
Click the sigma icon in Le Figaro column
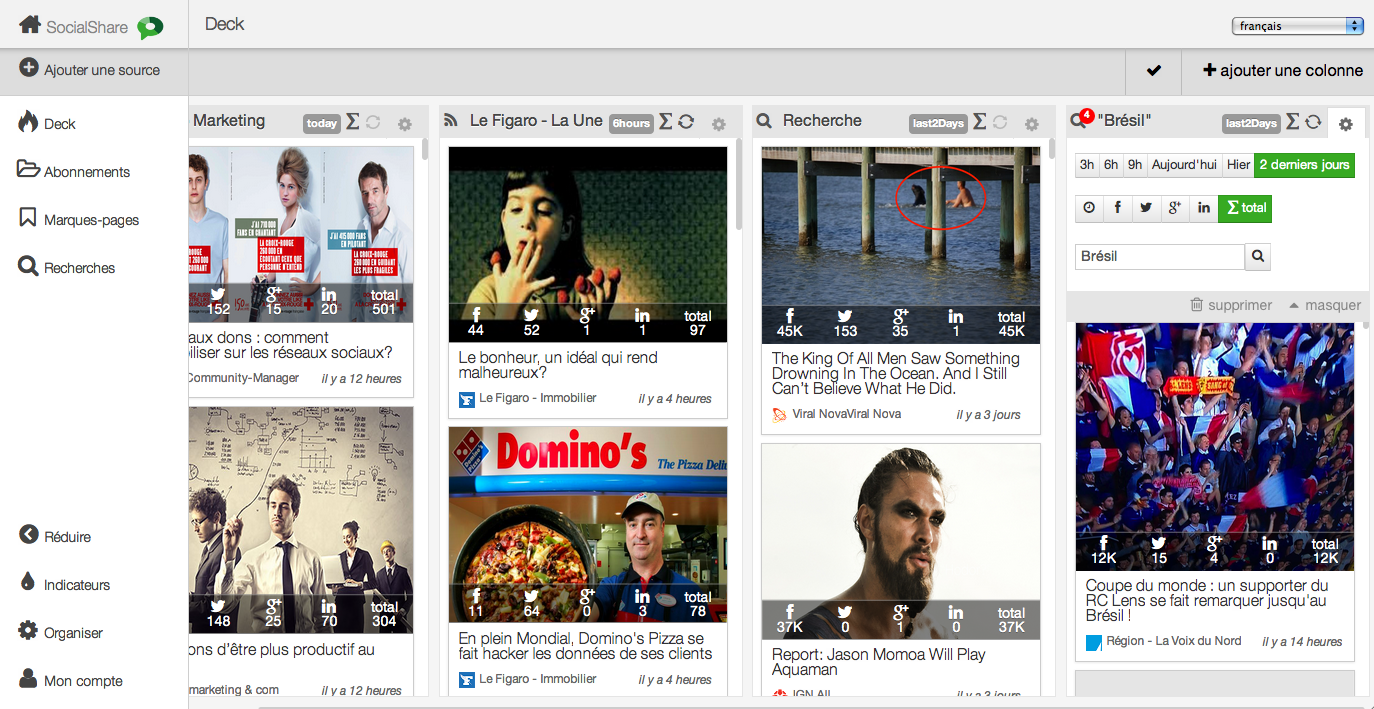665,122
